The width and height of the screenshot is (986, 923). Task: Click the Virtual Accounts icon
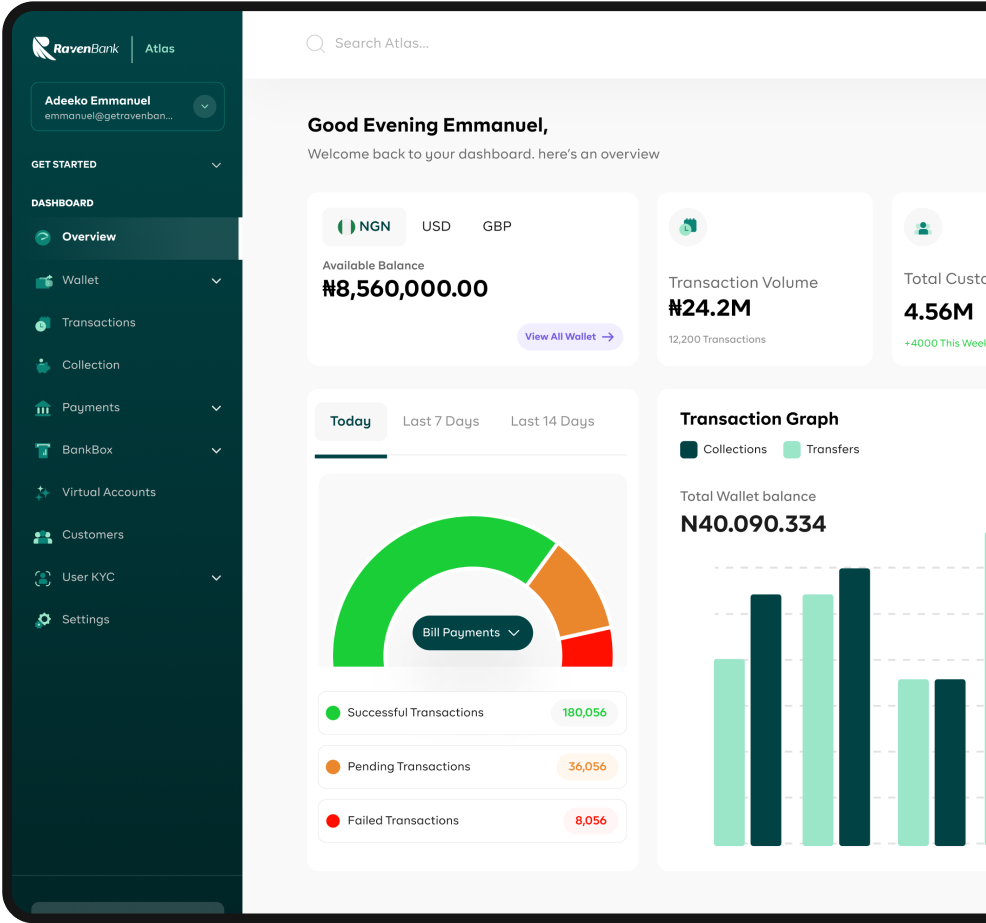[x=42, y=492]
